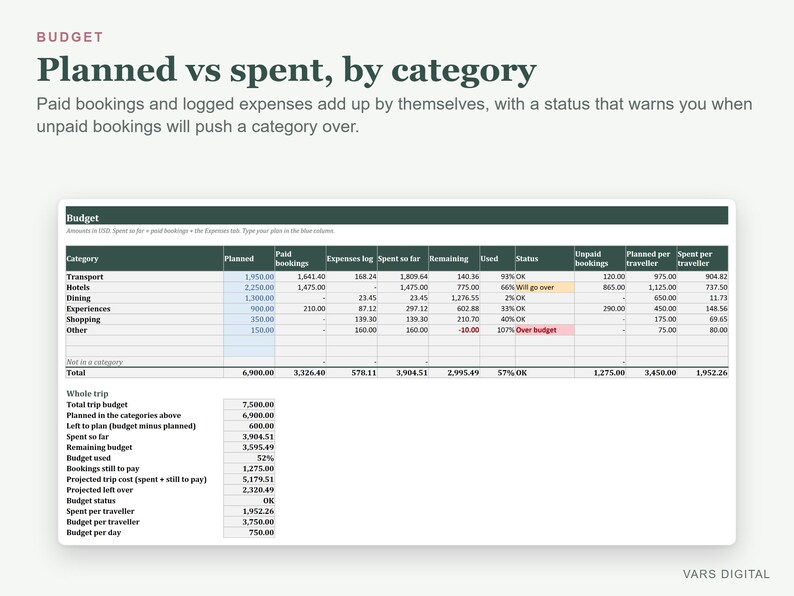Click the Status column header
Screen dimensions: 794x596
pos(544,259)
